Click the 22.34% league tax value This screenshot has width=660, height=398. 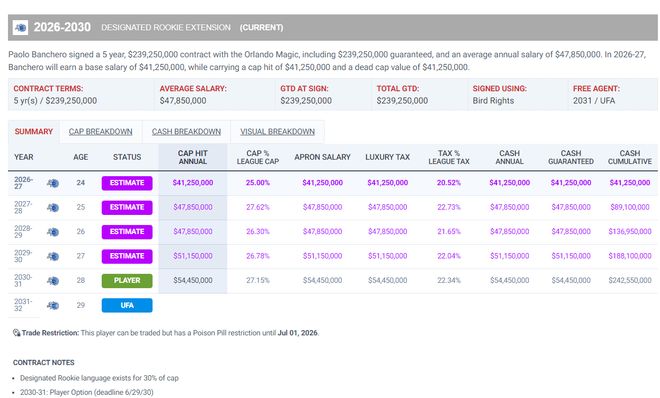click(449, 281)
